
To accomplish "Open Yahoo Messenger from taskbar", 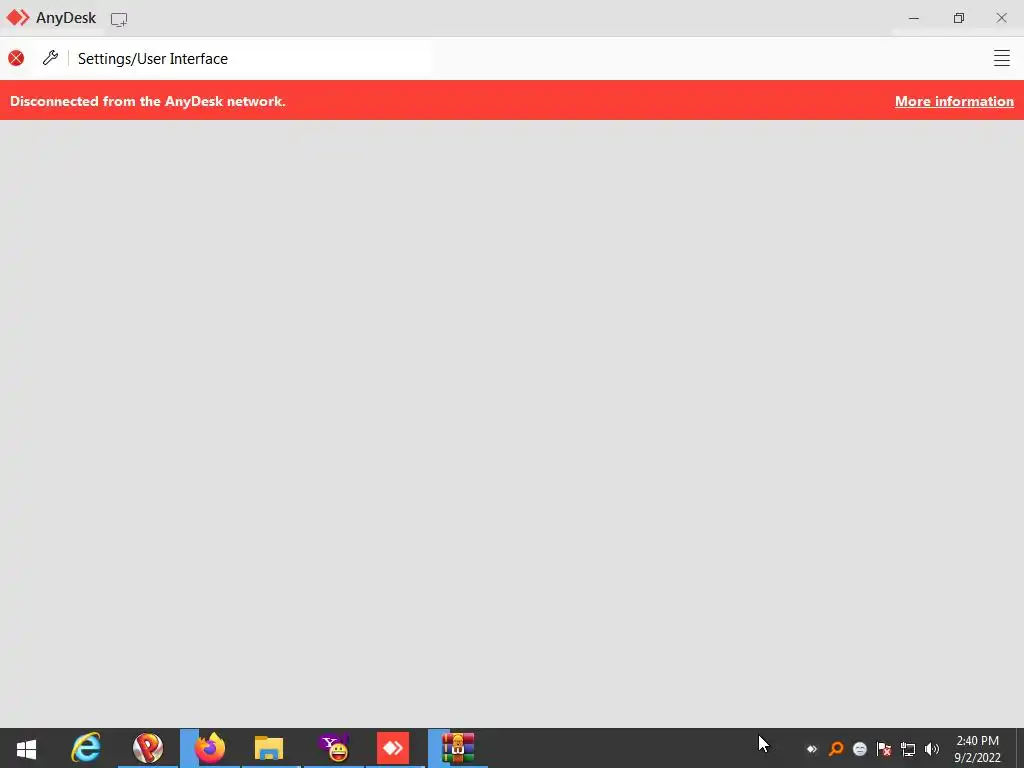I will [334, 748].
